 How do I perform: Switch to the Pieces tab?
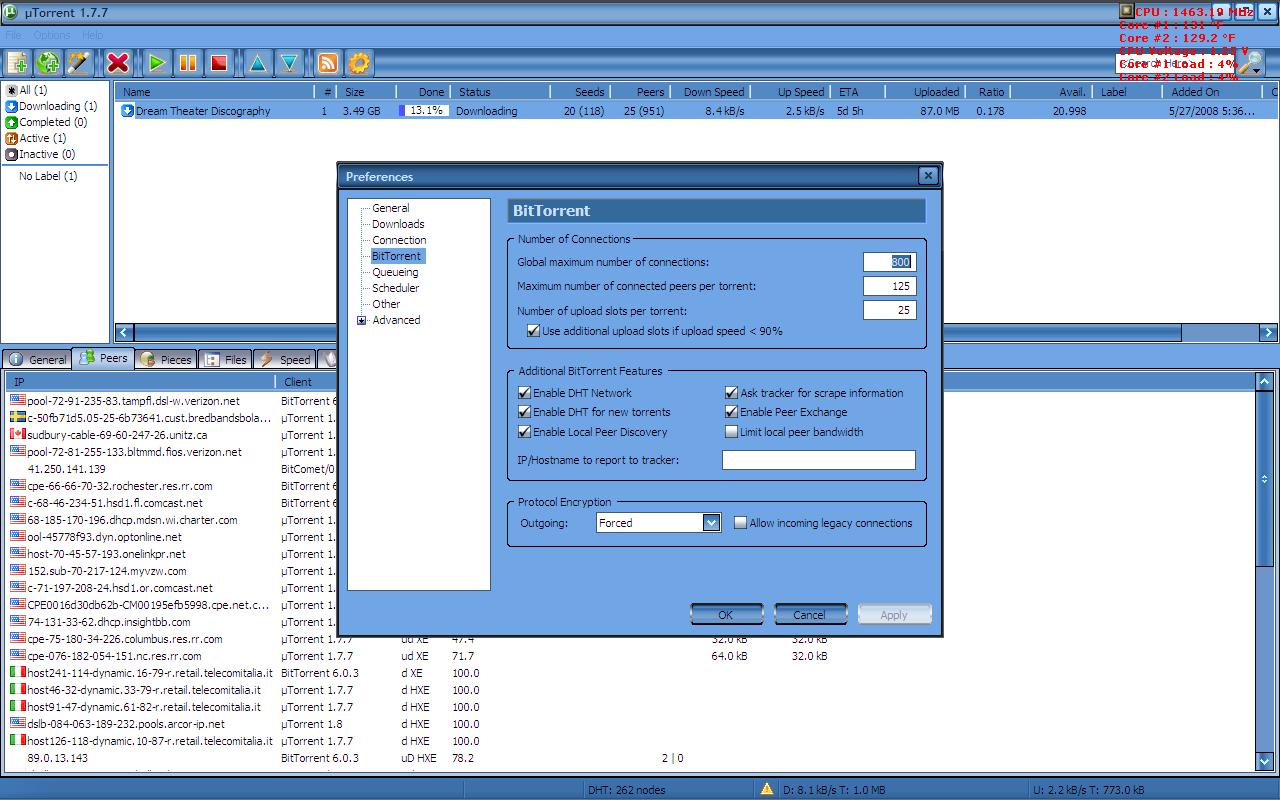(166, 359)
